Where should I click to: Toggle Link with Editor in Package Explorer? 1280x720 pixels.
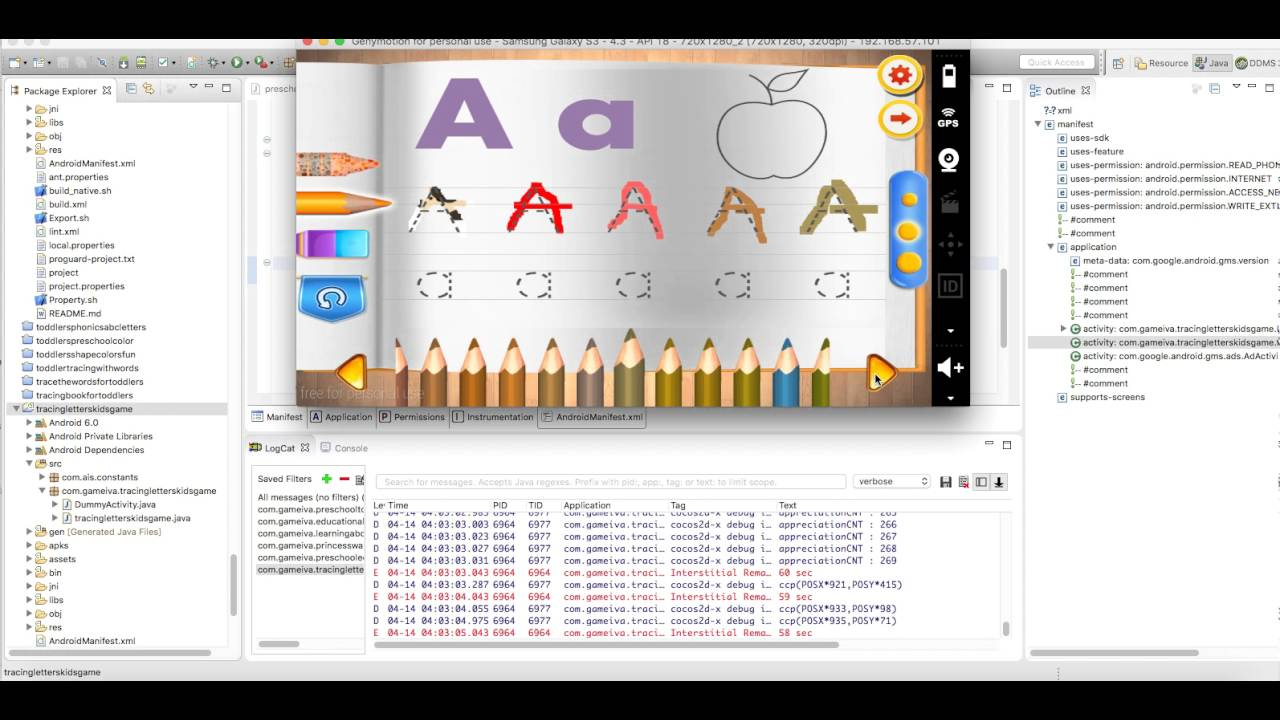click(x=148, y=89)
